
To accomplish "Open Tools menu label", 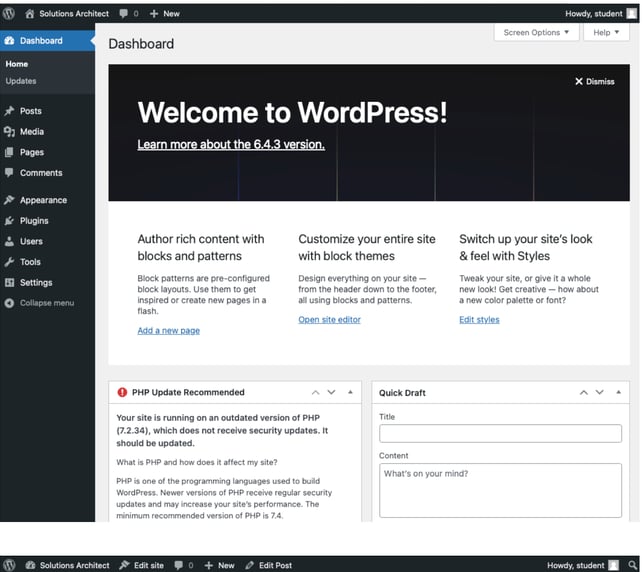I will pos(30,262).
